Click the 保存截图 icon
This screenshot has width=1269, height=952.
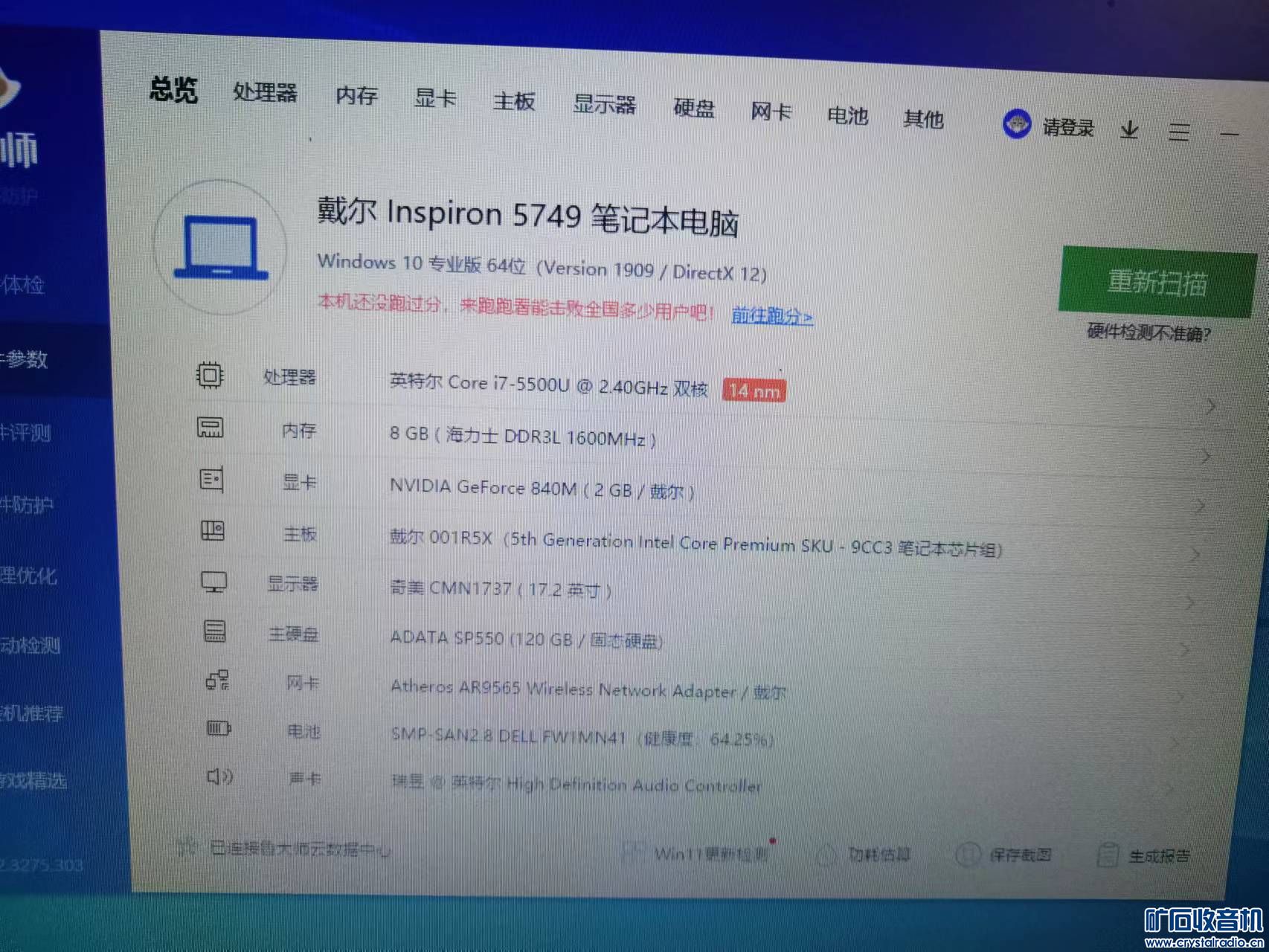coord(968,855)
